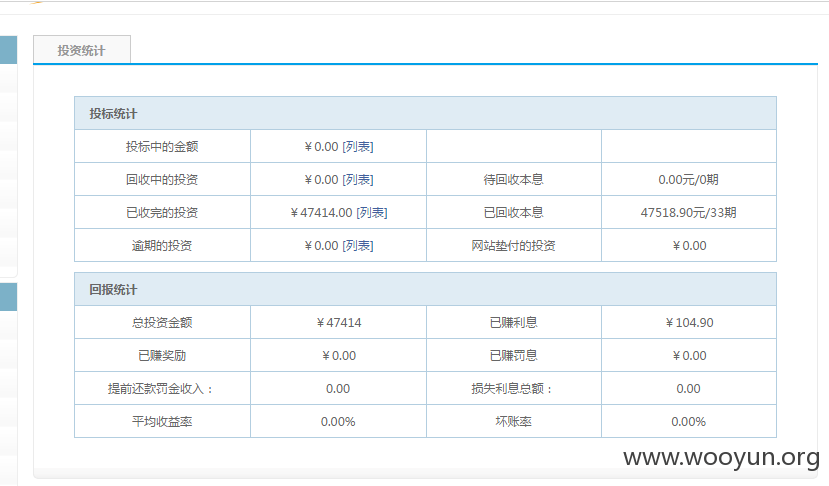829x486 pixels.
Task: Click the 已赚罚息 label
Action: tap(513, 355)
